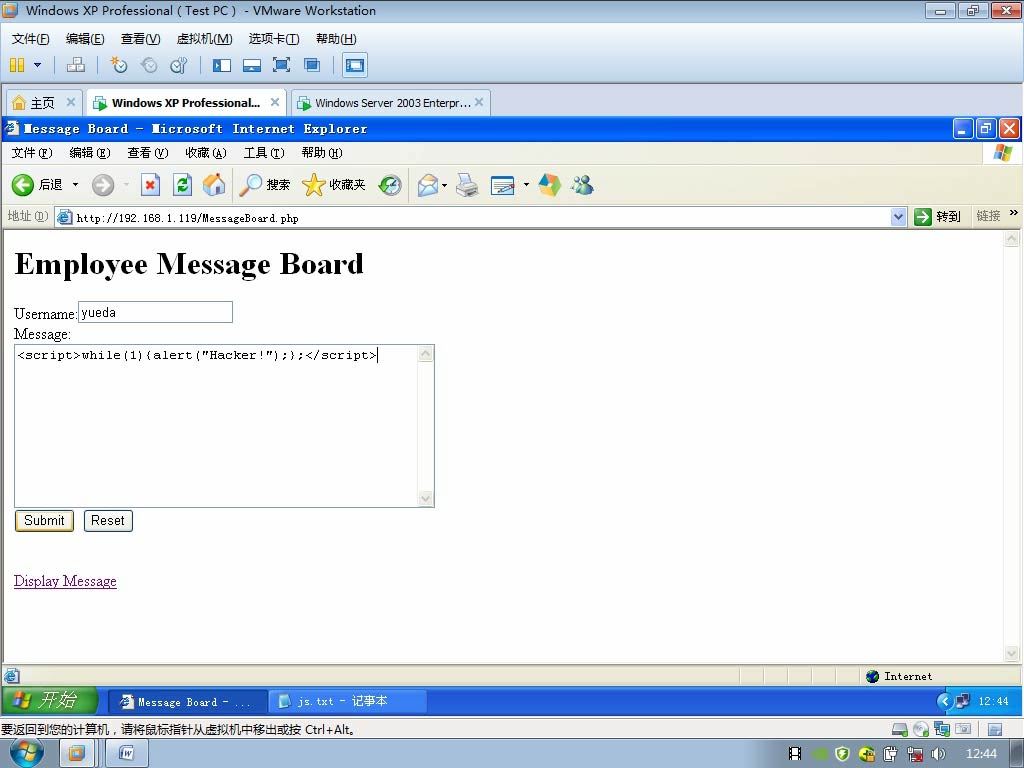Open VMware 虚拟机(M) menu
Screen dimensions: 1024x768
click(x=204, y=39)
